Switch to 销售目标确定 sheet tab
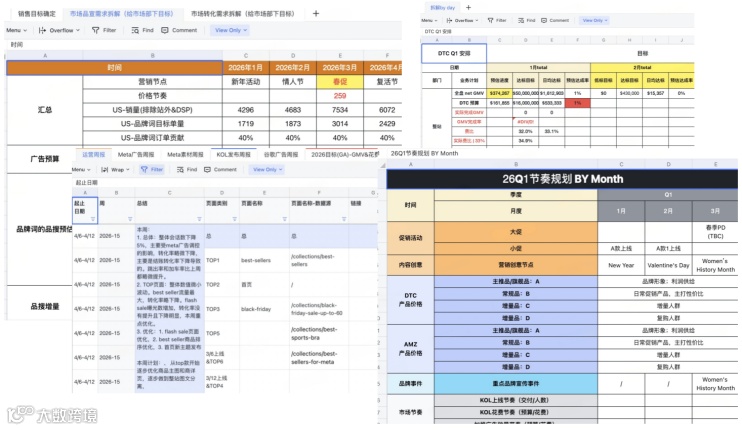This screenshot has height=430, width=742. [36, 14]
